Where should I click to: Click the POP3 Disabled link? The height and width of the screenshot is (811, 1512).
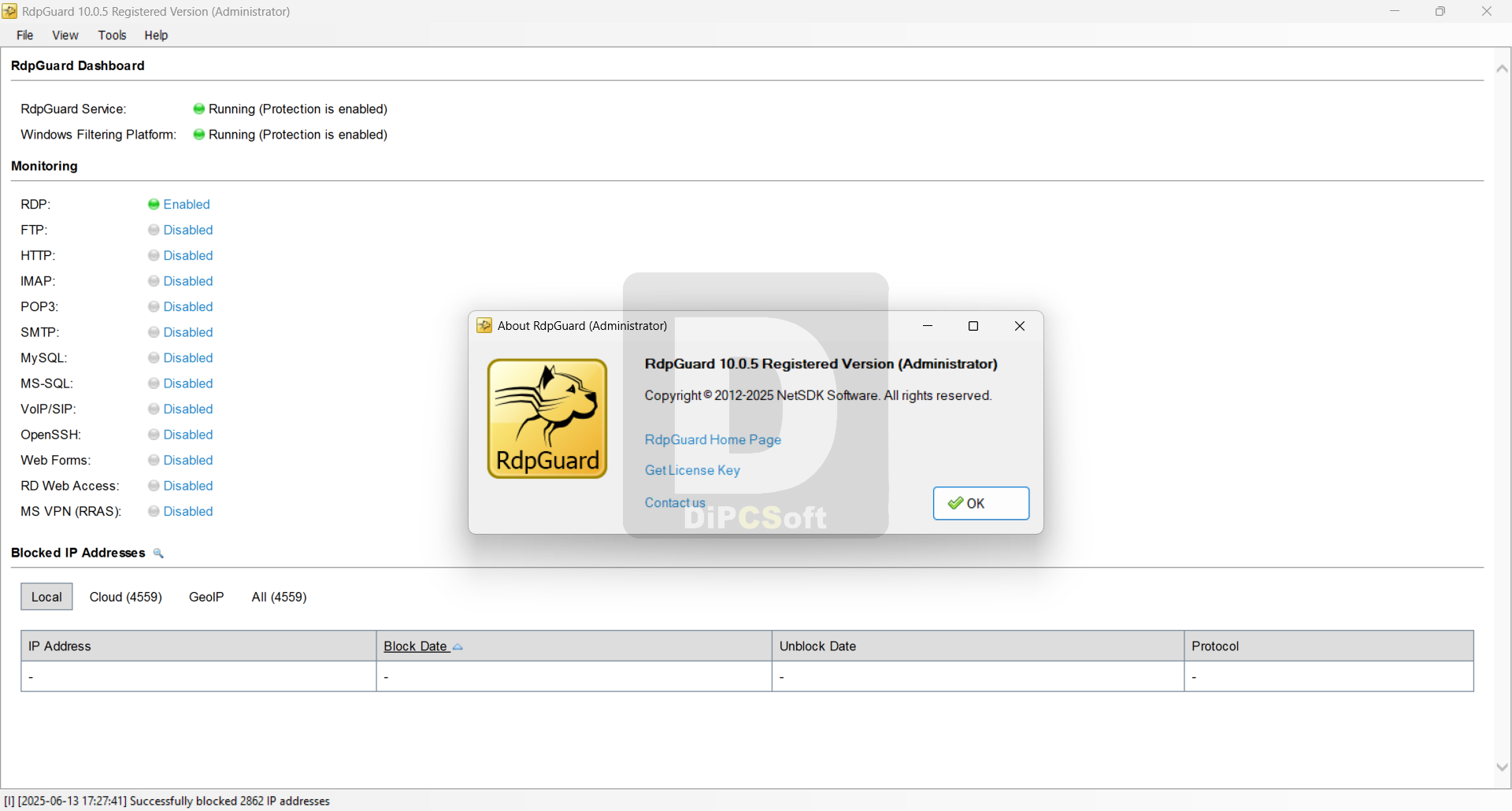[188, 307]
